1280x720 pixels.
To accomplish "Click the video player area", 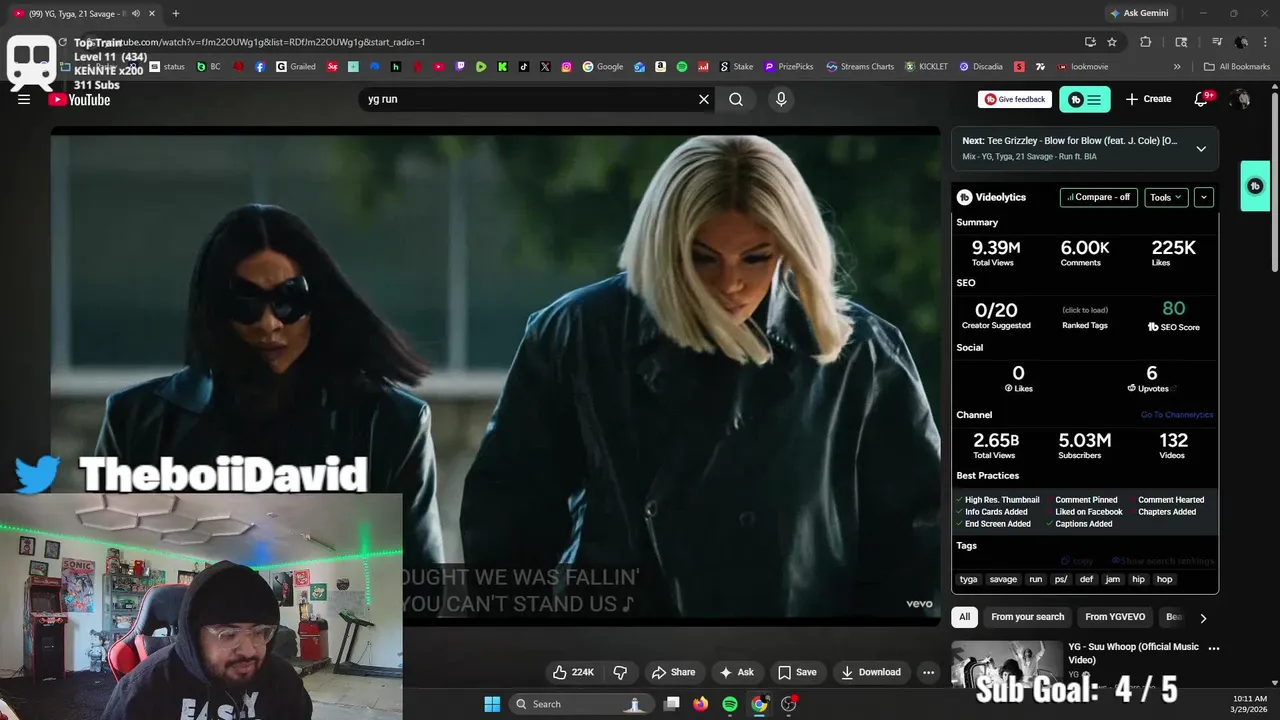I will tap(495, 375).
